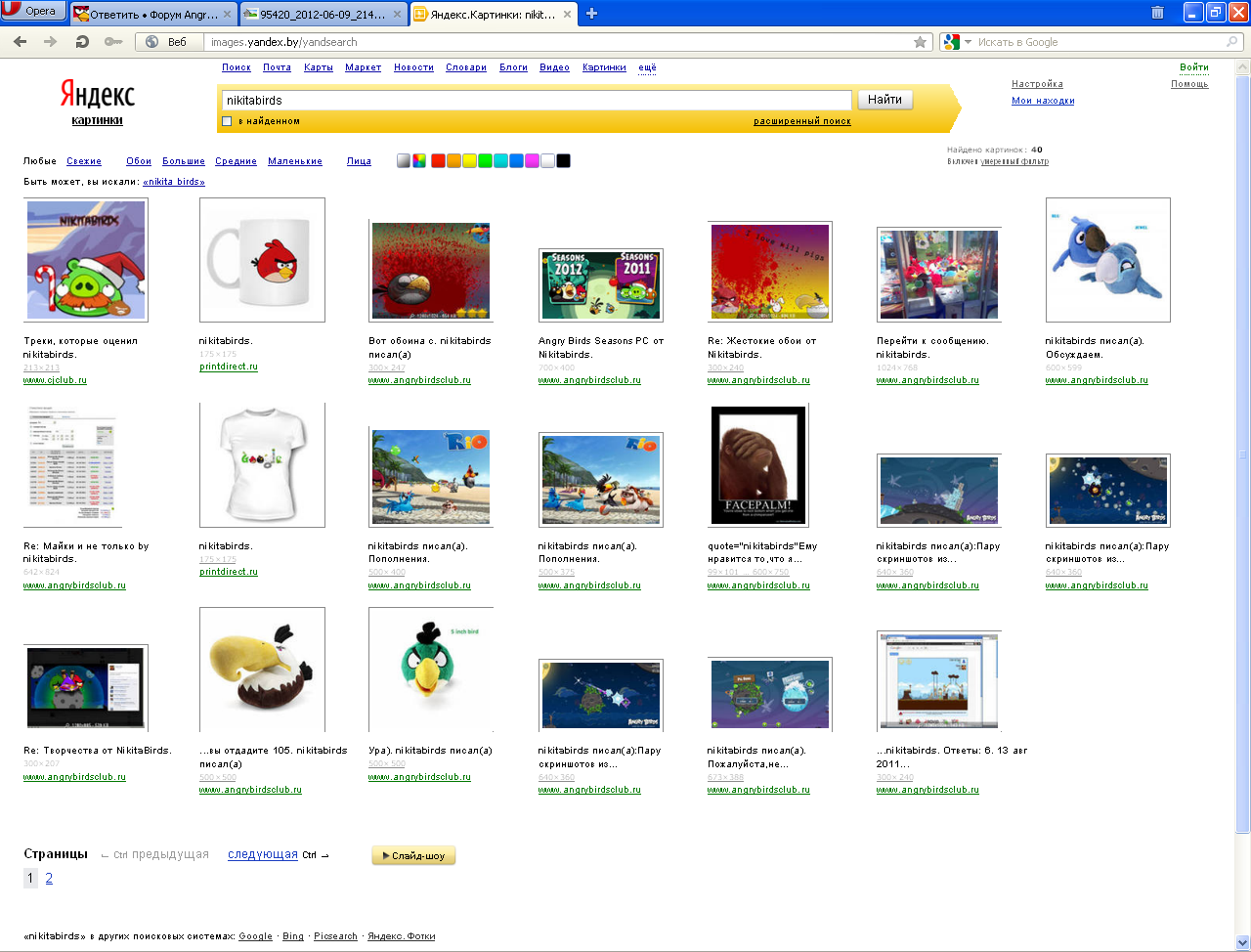
Task: Click the Войти login link
Action: coord(1193,67)
